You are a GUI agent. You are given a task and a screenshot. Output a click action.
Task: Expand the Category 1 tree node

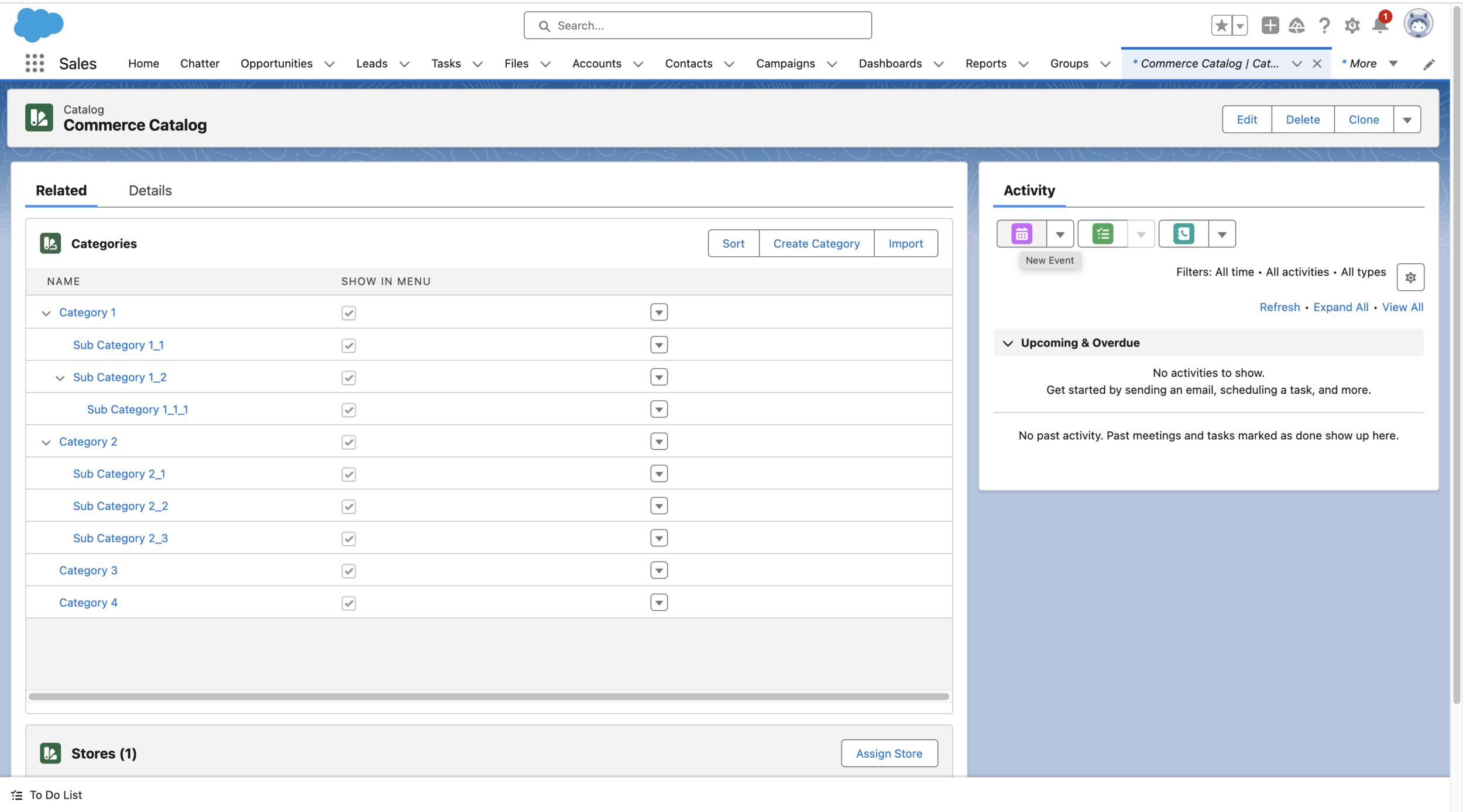[46, 312]
